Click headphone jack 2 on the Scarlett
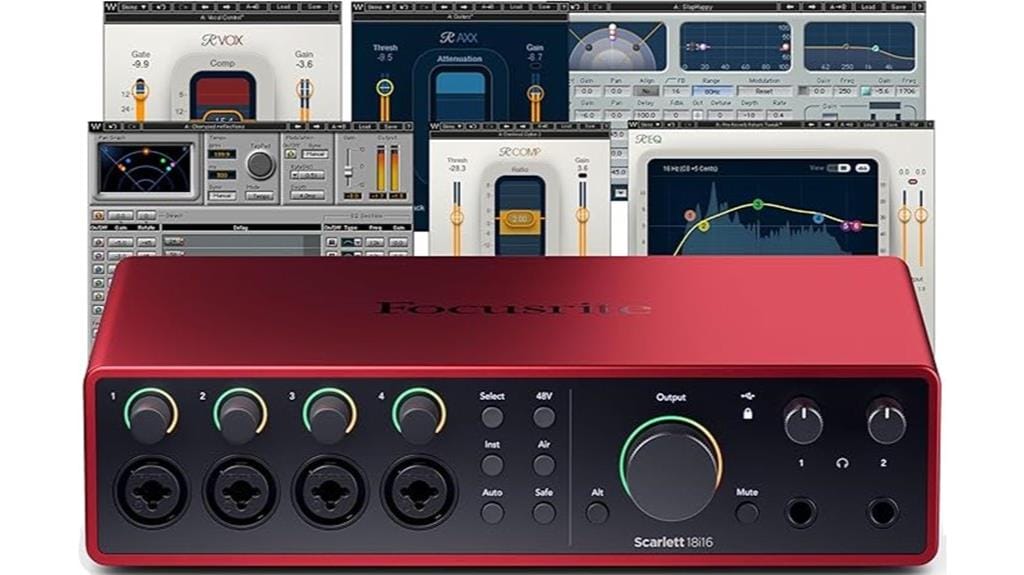This screenshot has width=1024, height=575. pyautogui.click(x=883, y=512)
